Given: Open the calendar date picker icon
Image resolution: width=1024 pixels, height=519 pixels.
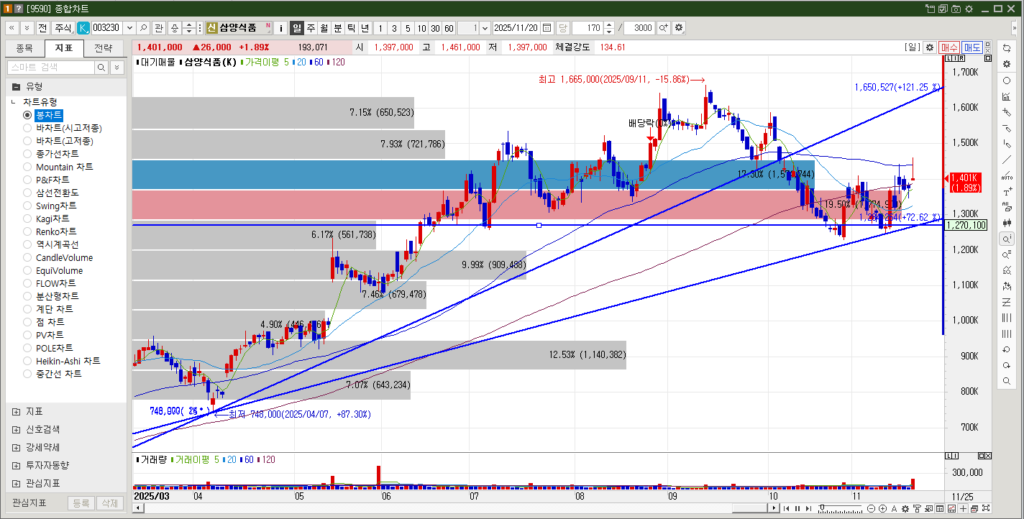Looking at the screenshot, I should [548, 28].
